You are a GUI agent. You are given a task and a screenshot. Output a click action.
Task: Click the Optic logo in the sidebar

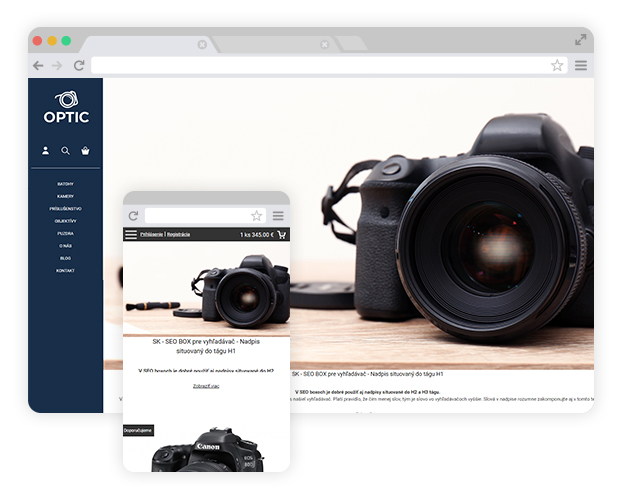pos(66,108)
